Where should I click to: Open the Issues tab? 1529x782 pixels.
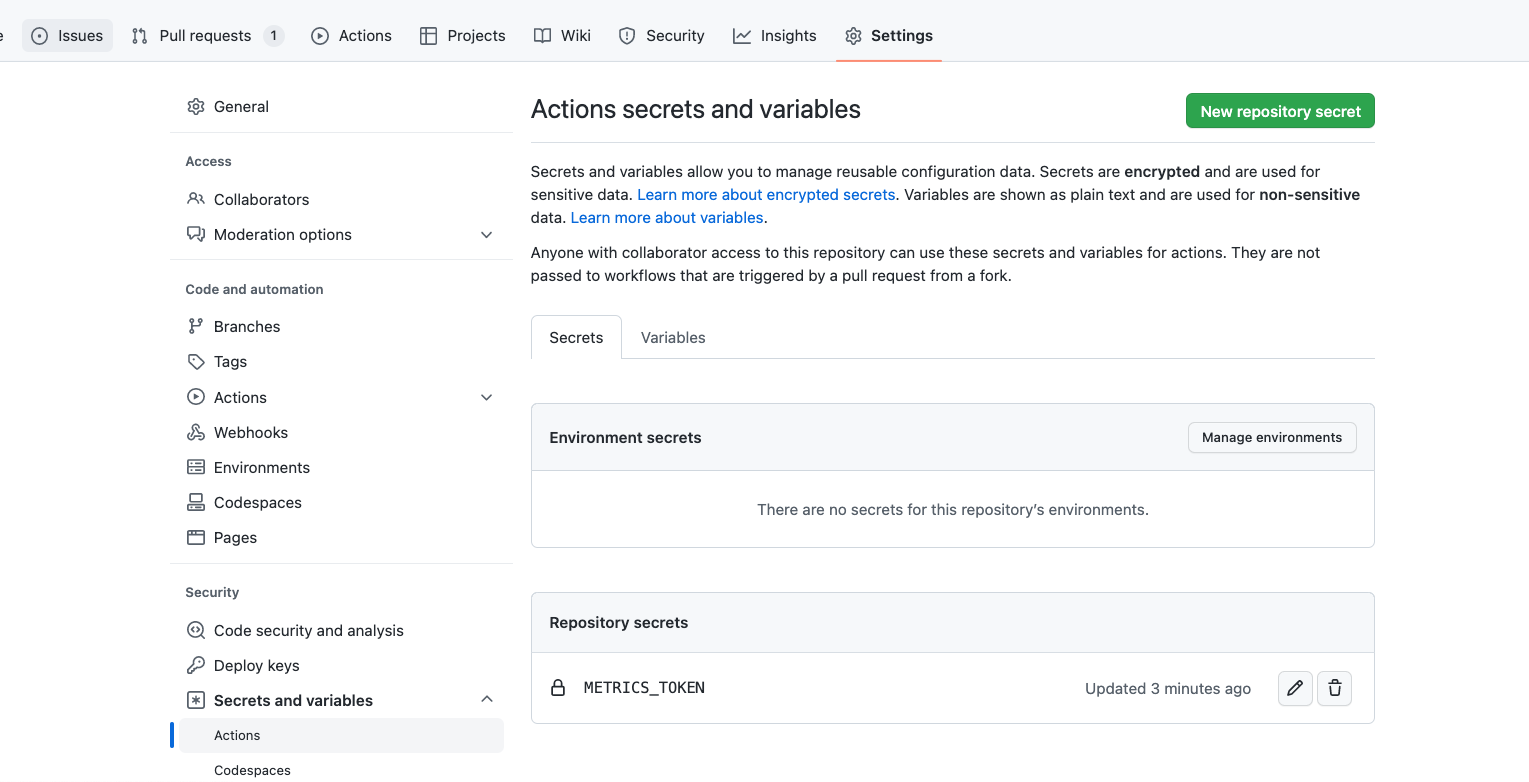(x=68, y=36)
